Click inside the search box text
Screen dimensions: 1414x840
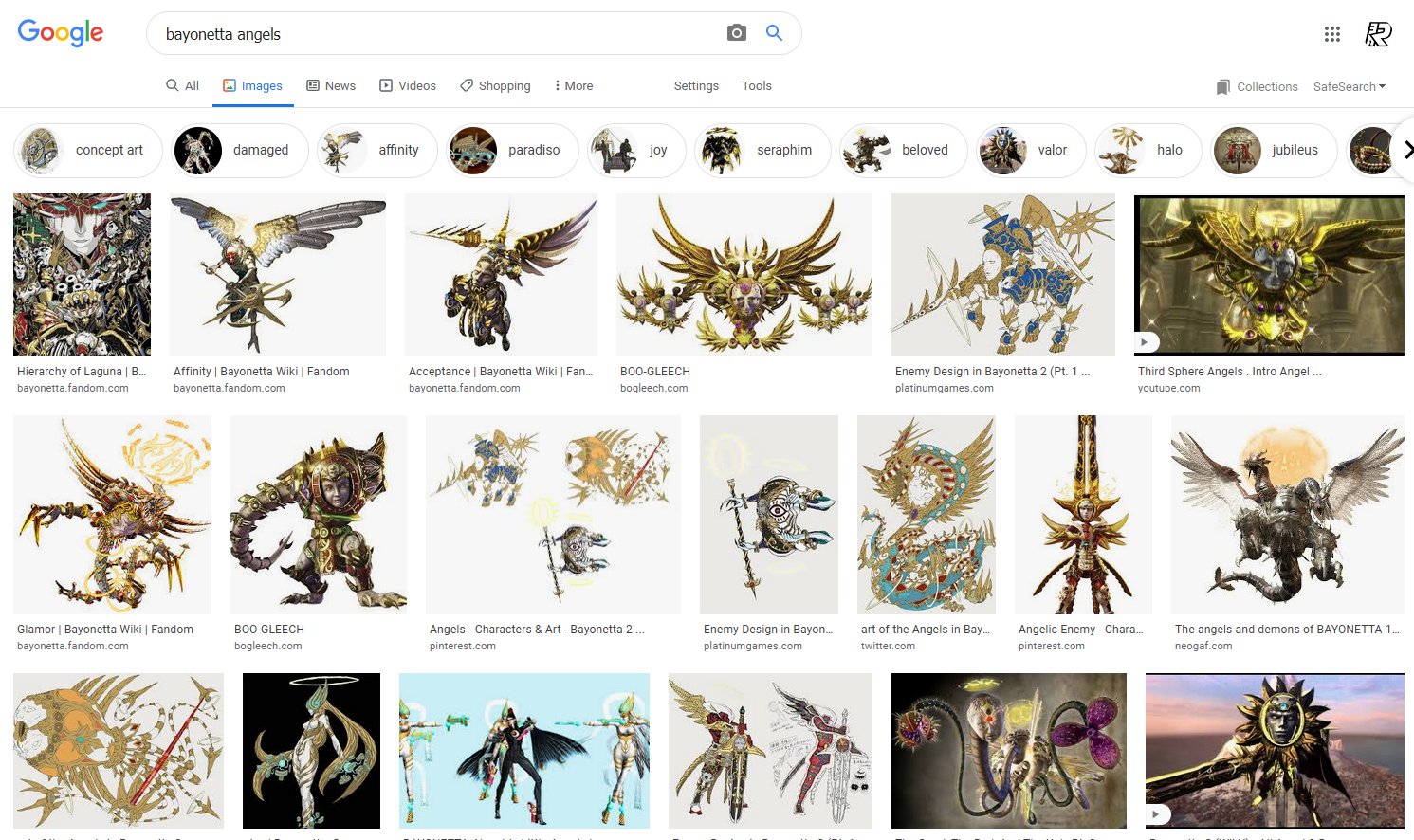click(x=223, y=34)
